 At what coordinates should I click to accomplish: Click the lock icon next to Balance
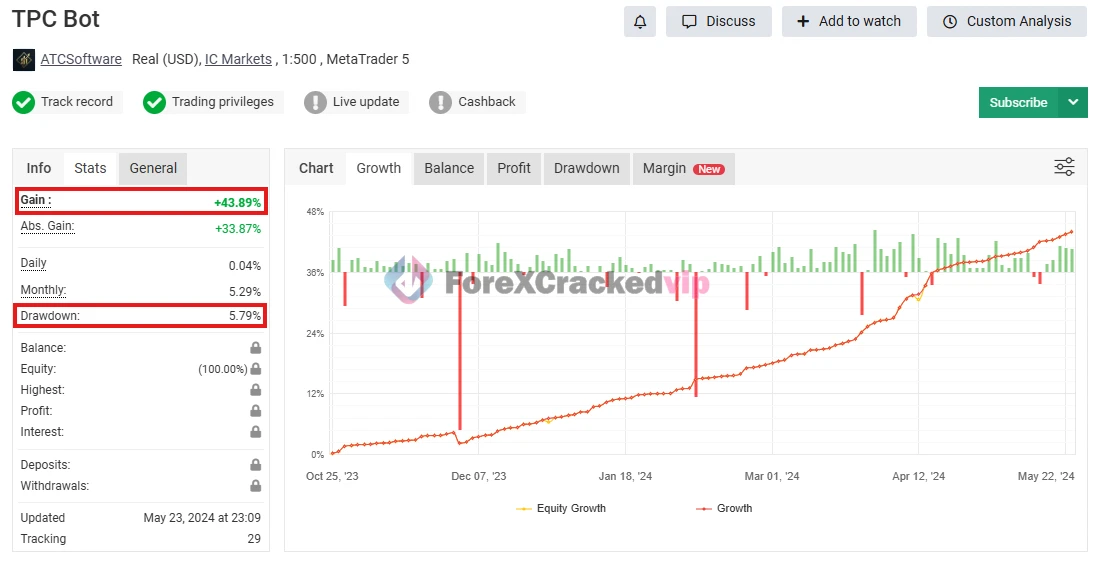pos(256,348)
